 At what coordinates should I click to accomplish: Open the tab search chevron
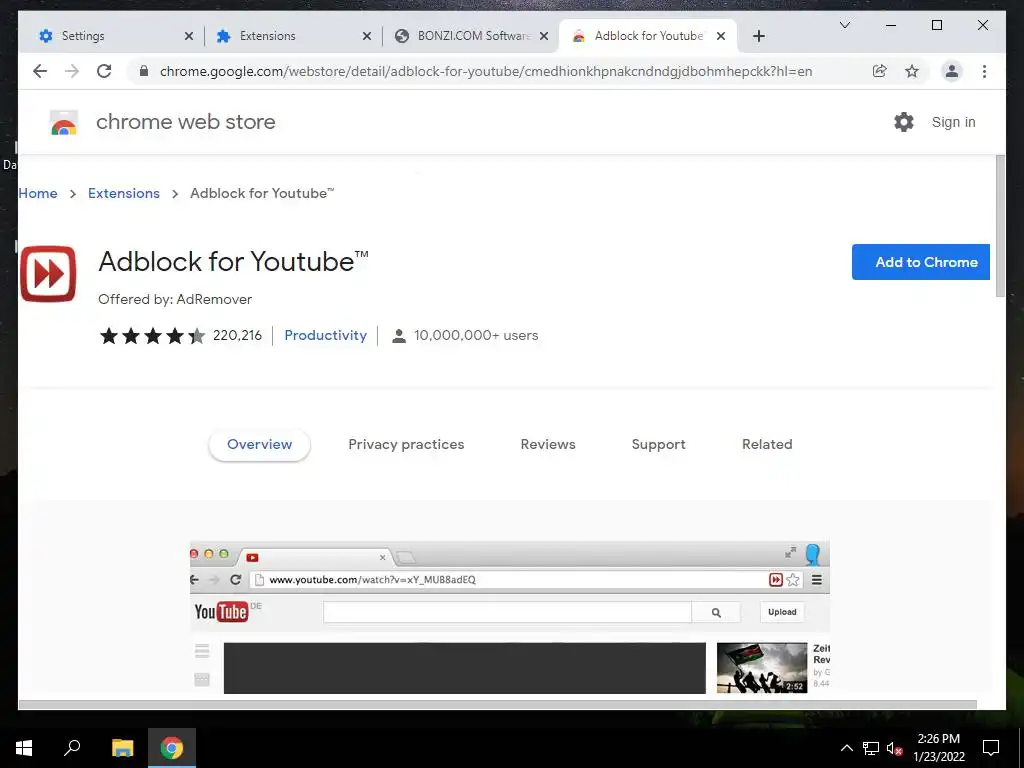844,25
